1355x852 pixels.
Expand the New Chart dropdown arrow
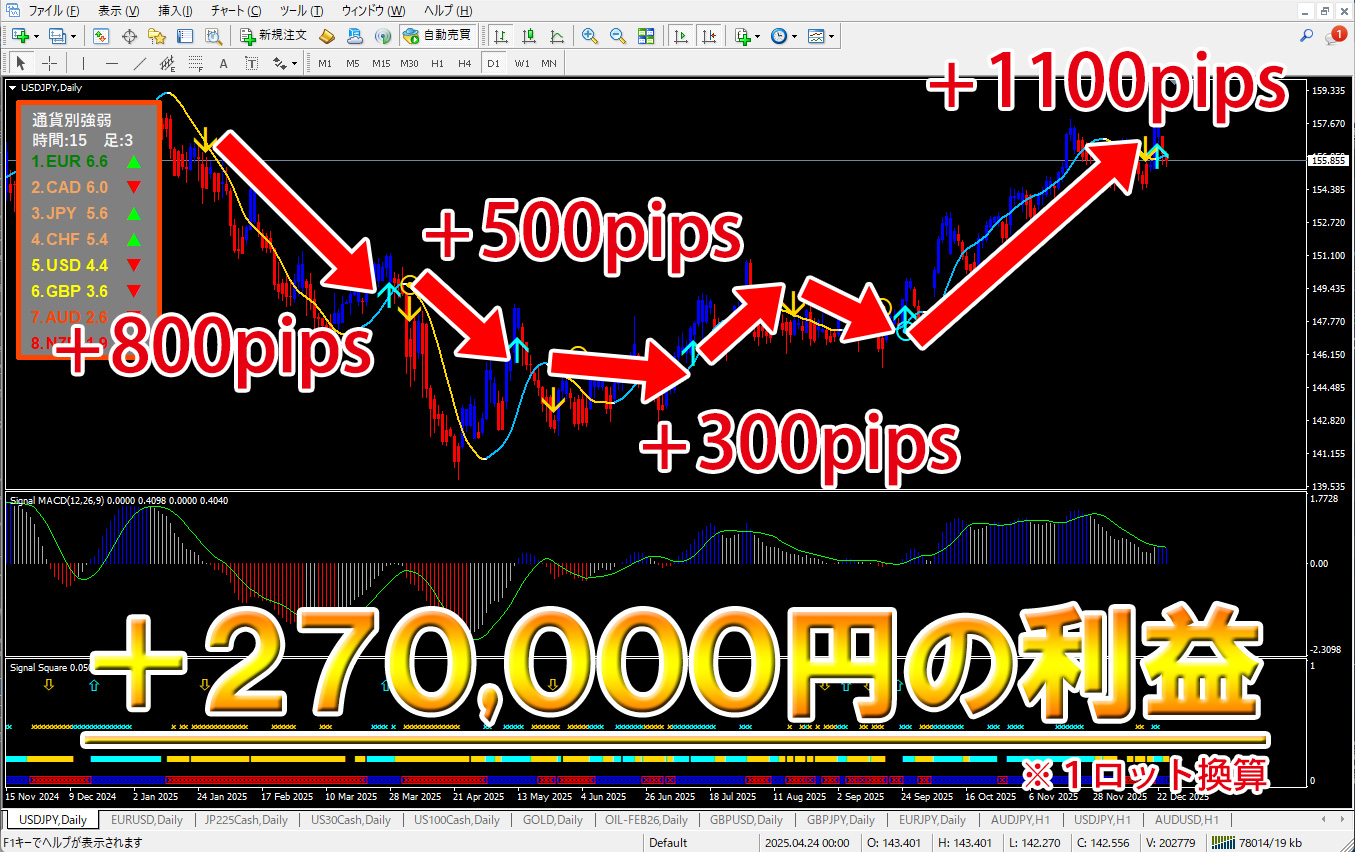click(36, 36)
